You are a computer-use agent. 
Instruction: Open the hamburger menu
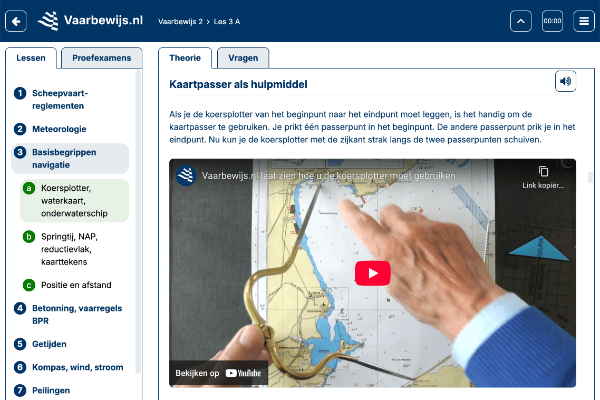click(x=584, y=21)
